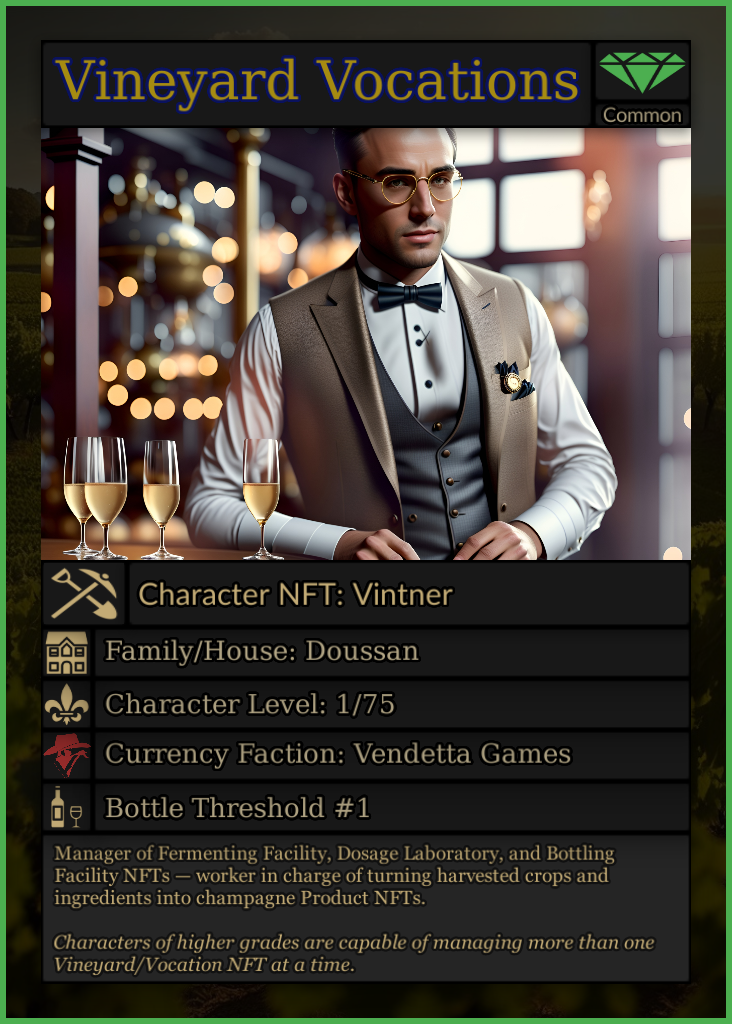The width and height of the screenshot is (732, 1024).
Task: Select the bottle and wine glass icon
Action: [x=67, y=807]
